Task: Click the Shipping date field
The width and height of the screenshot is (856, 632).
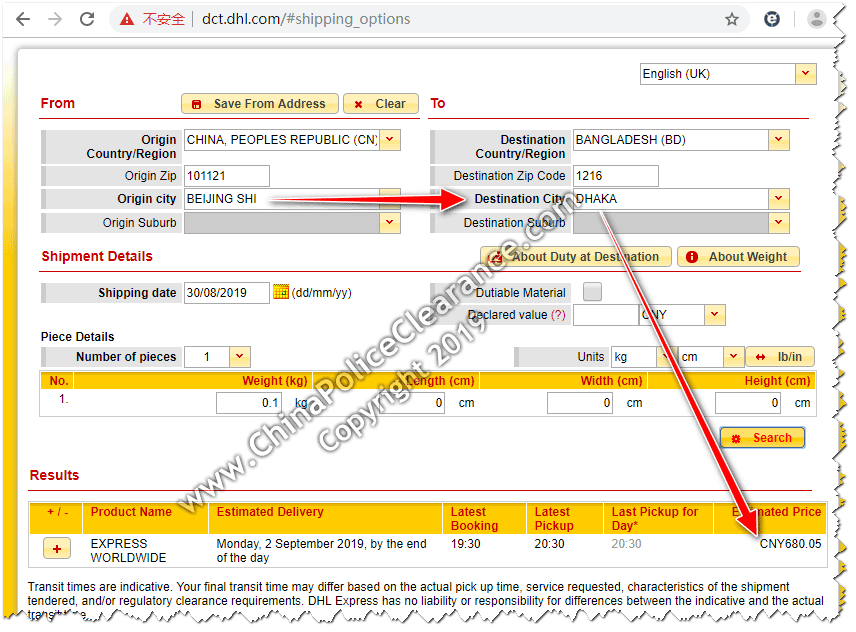Action: (x=227, y=293)
